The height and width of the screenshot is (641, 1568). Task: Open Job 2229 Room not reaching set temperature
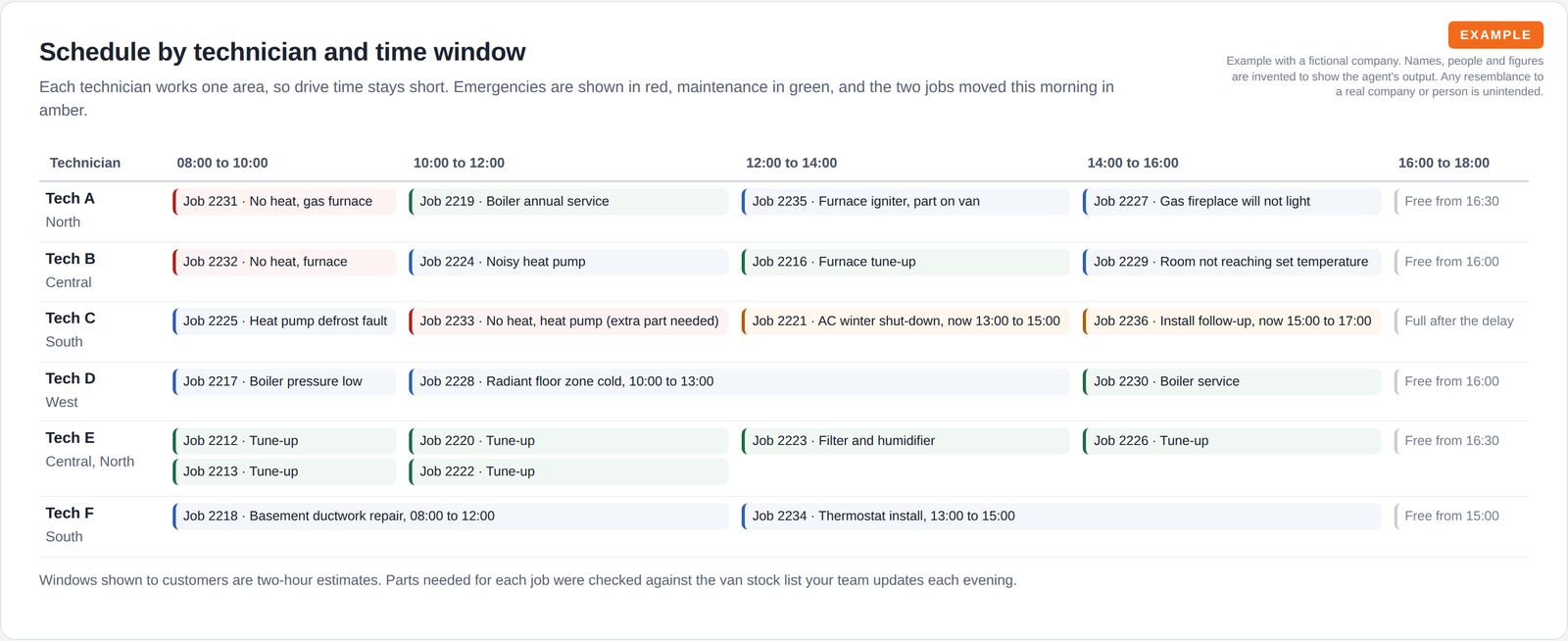click(1232, 262)
